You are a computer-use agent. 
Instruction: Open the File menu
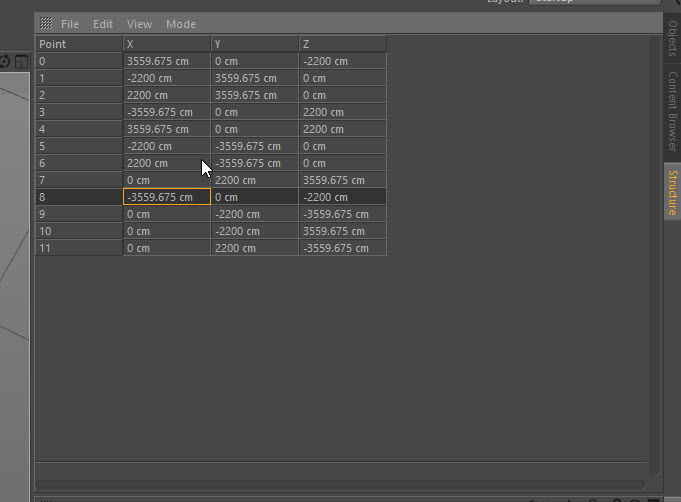click(x=70, y=24)
